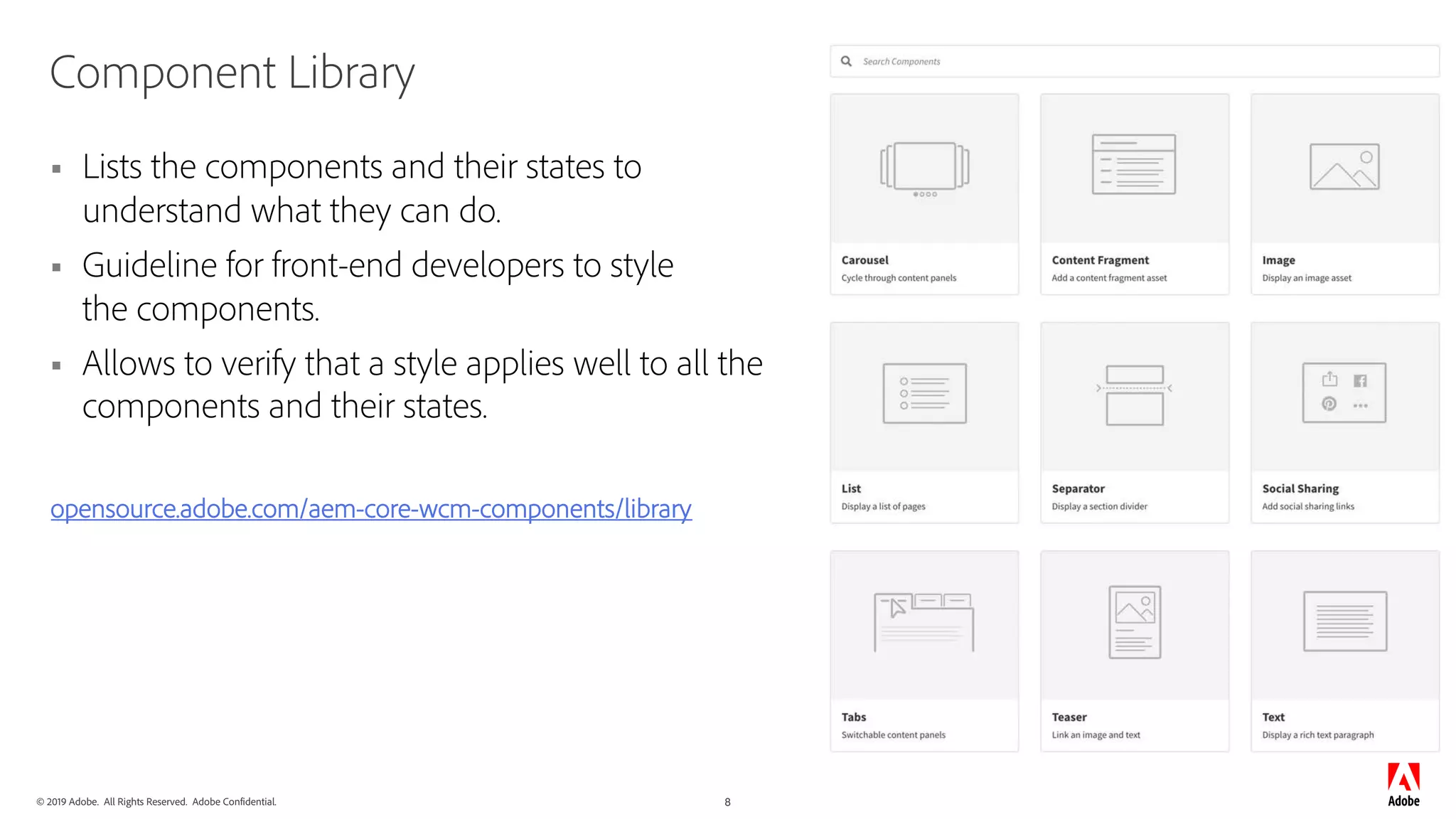The image size is (1456, 819).
Task: Click the Teaser card title
Action: [1069, 717]
